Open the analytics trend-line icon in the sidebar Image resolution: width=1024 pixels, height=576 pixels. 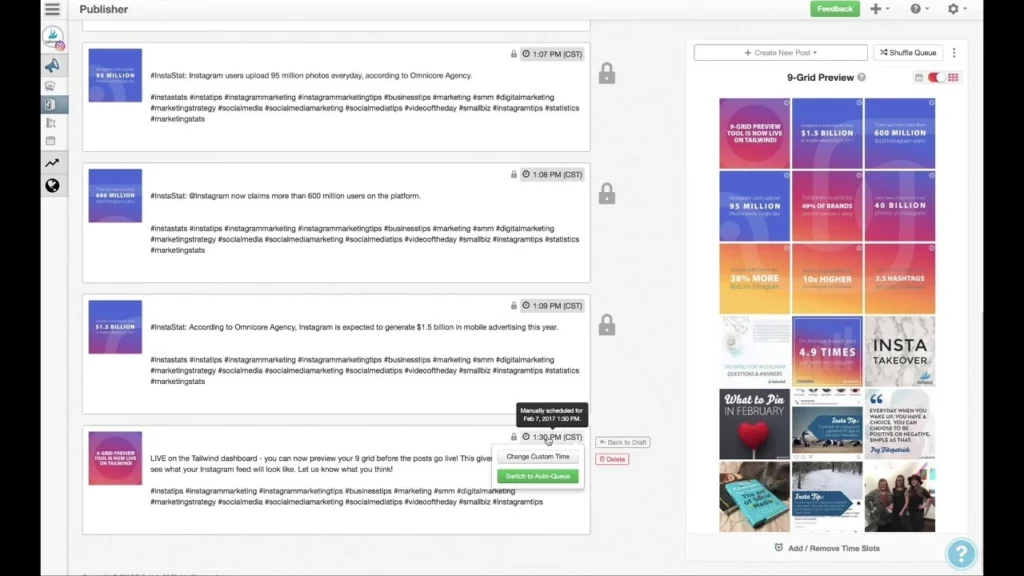pos(52,163)
